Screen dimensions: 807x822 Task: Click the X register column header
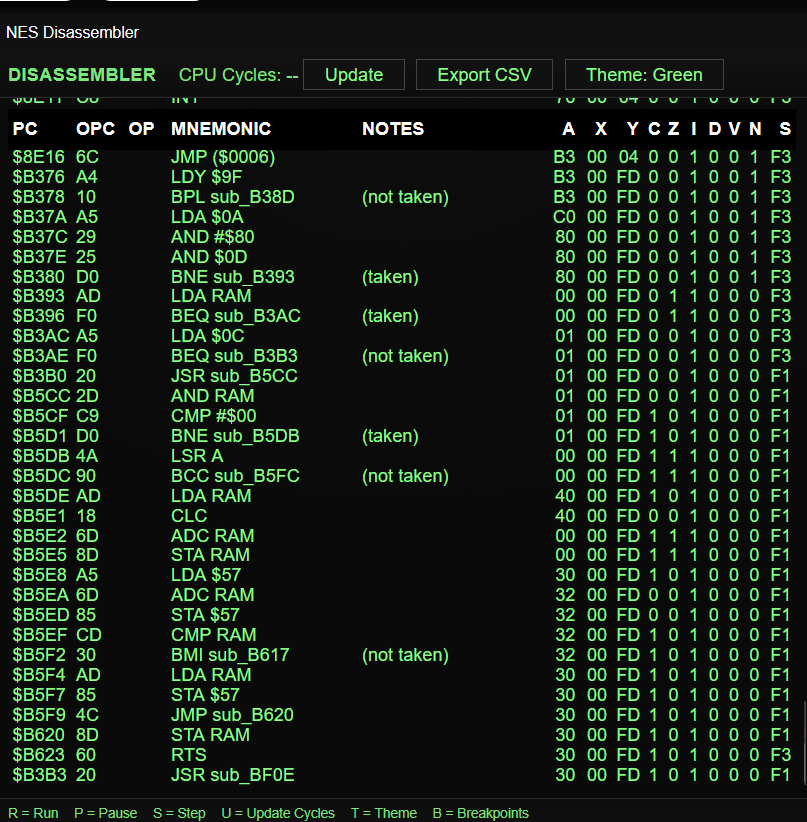pyautogui.click(x=601, y=129)
